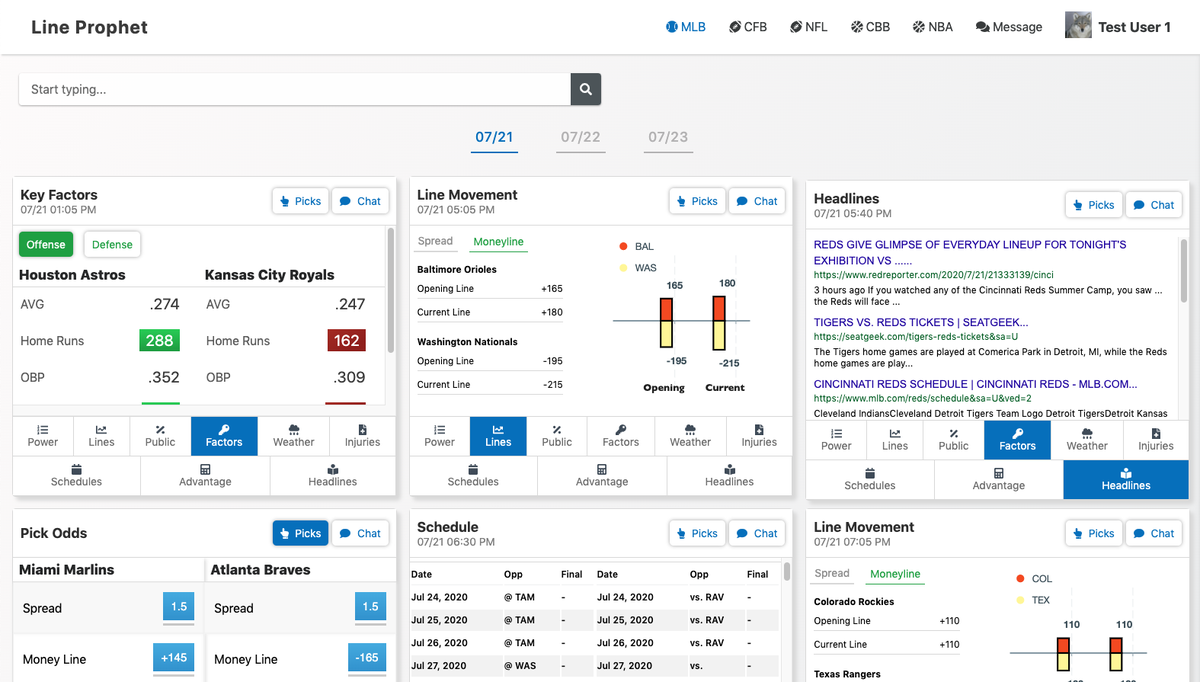Open Power tab in Headlines card
Screen dimensions: 1200x682
point(836,440)
